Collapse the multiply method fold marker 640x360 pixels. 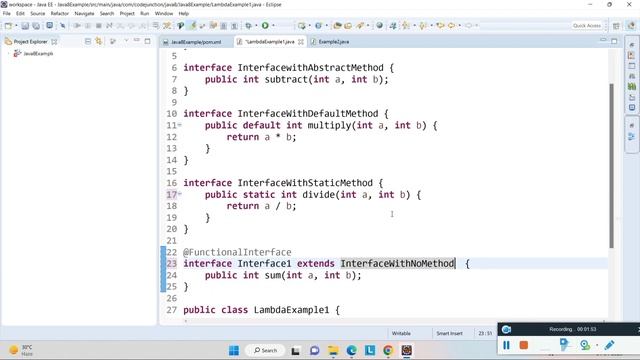pos(180,125)
